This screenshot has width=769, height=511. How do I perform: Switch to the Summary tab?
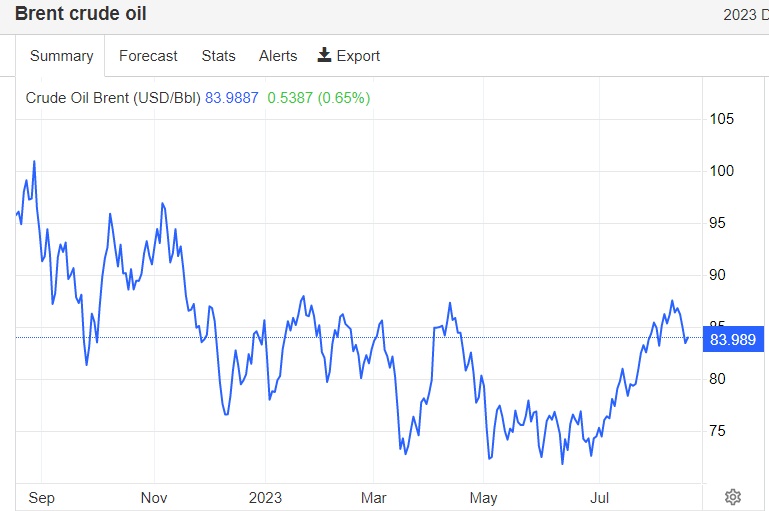pos(61,56)
